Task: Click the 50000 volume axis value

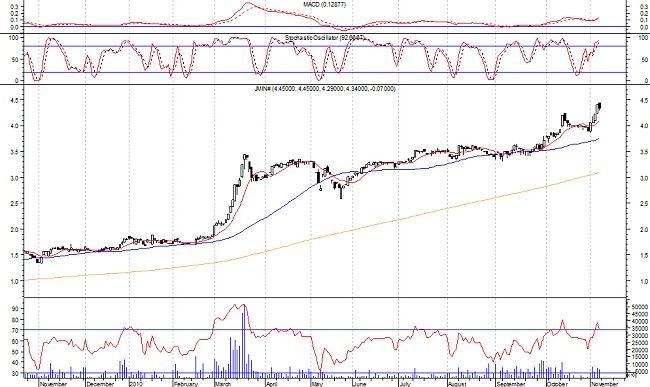Action: click(x=639, y=307)
